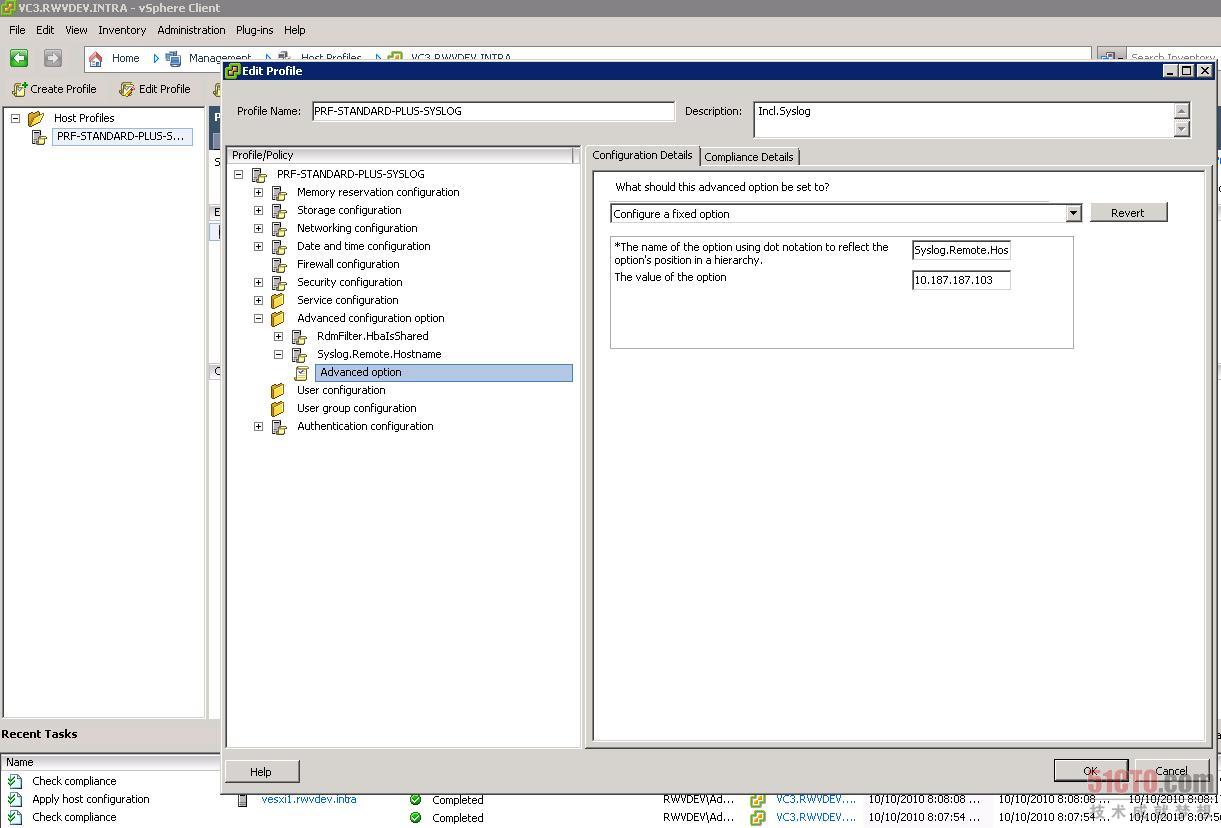Click the Profile/Policy column header

pos(400,155)
